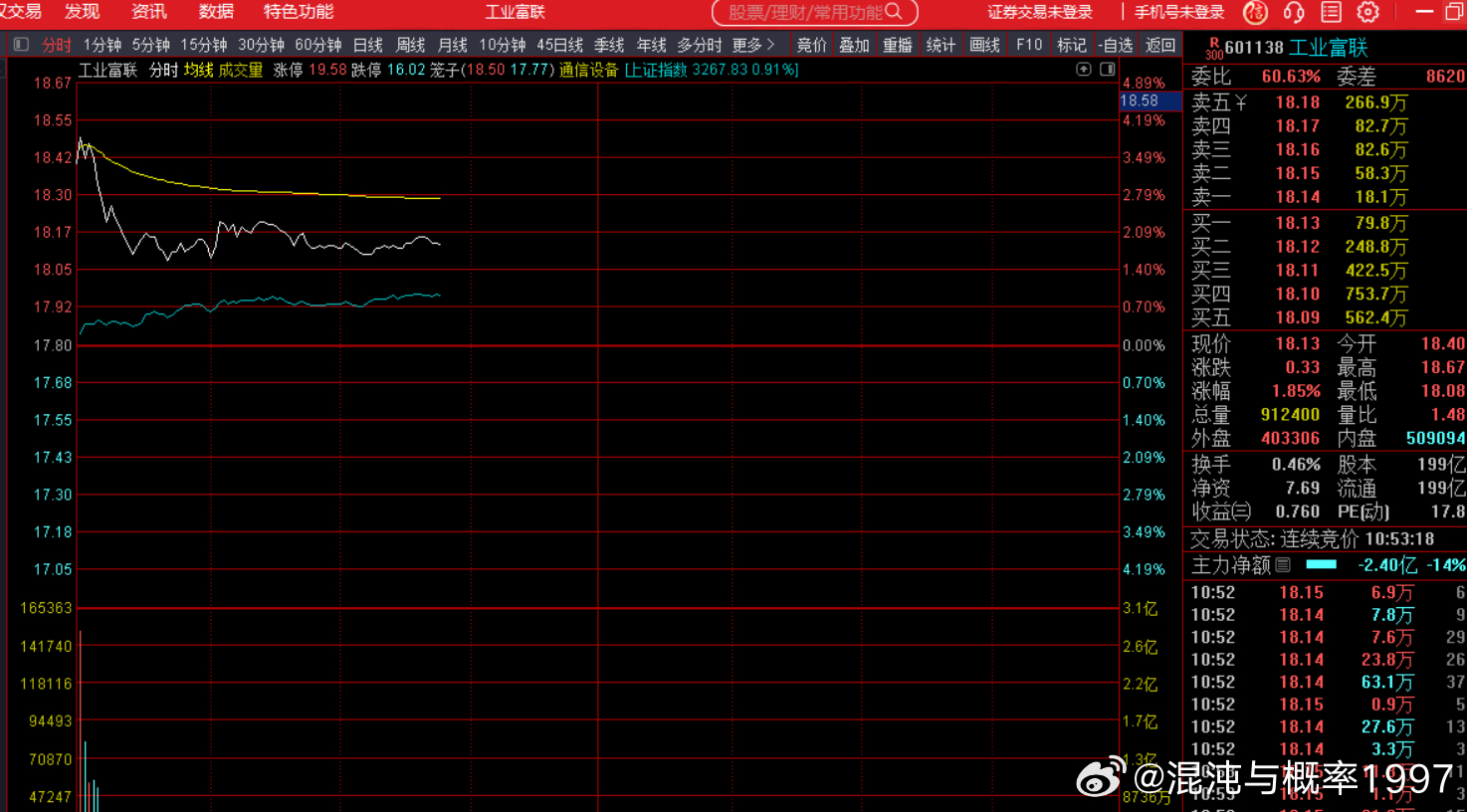Open the F10 company info button
The height and width of the screenshot is (812, 1467).
tap(1029, 45)
